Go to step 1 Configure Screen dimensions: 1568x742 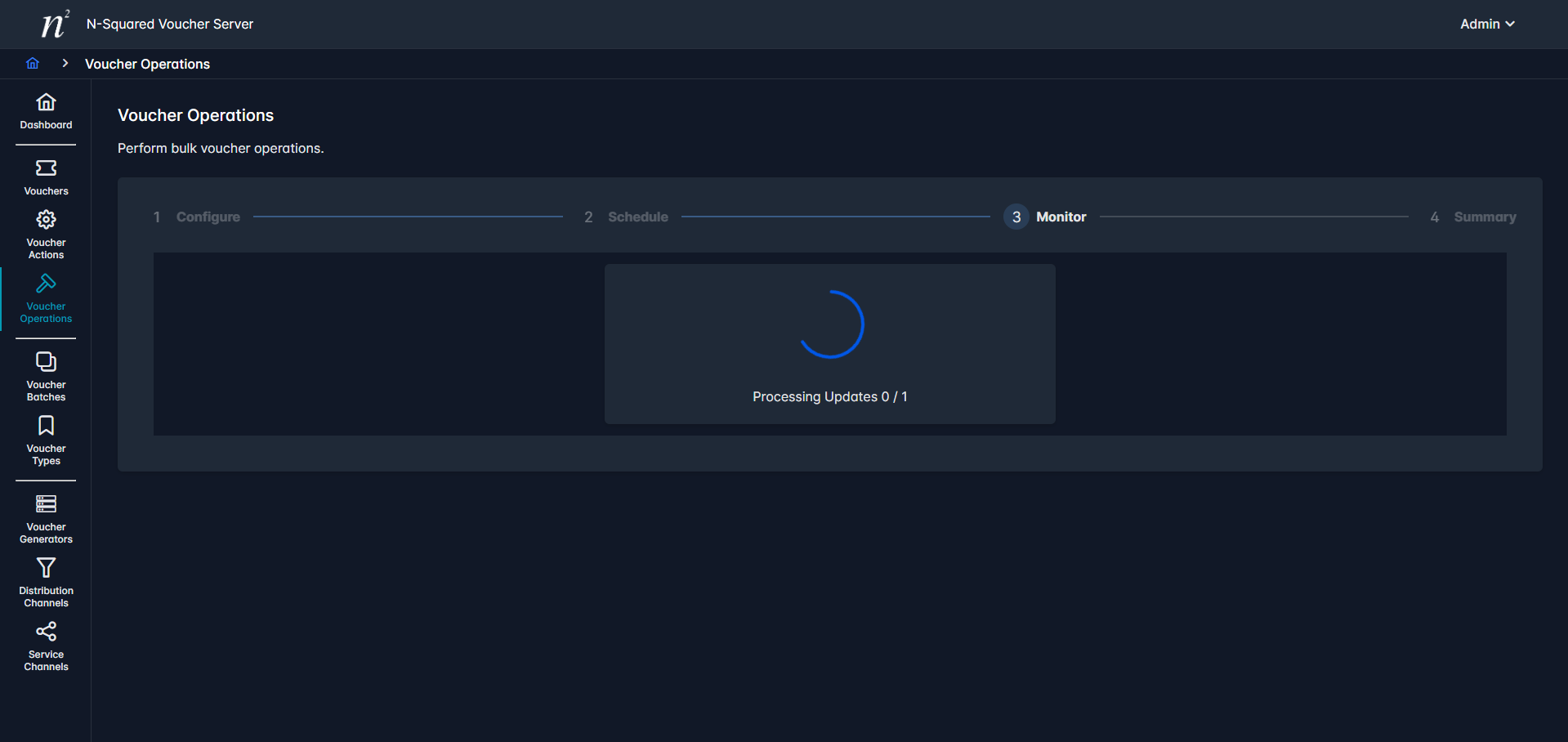coord(208,217)
